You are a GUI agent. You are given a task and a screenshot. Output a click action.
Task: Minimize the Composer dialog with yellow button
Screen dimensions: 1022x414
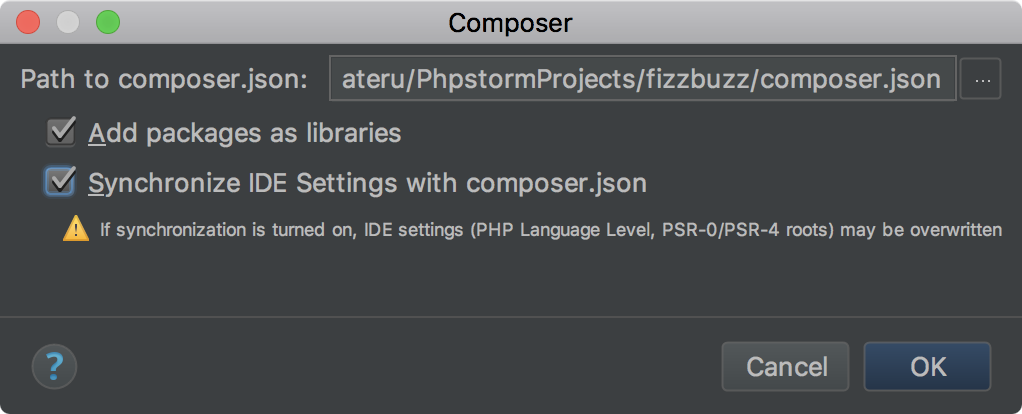(68, 21)
